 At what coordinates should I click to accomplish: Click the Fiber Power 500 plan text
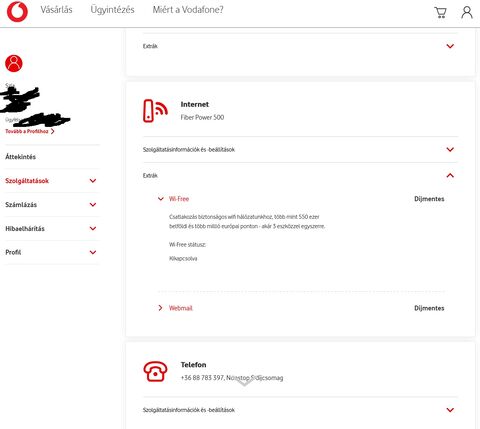tap(202, 117)
